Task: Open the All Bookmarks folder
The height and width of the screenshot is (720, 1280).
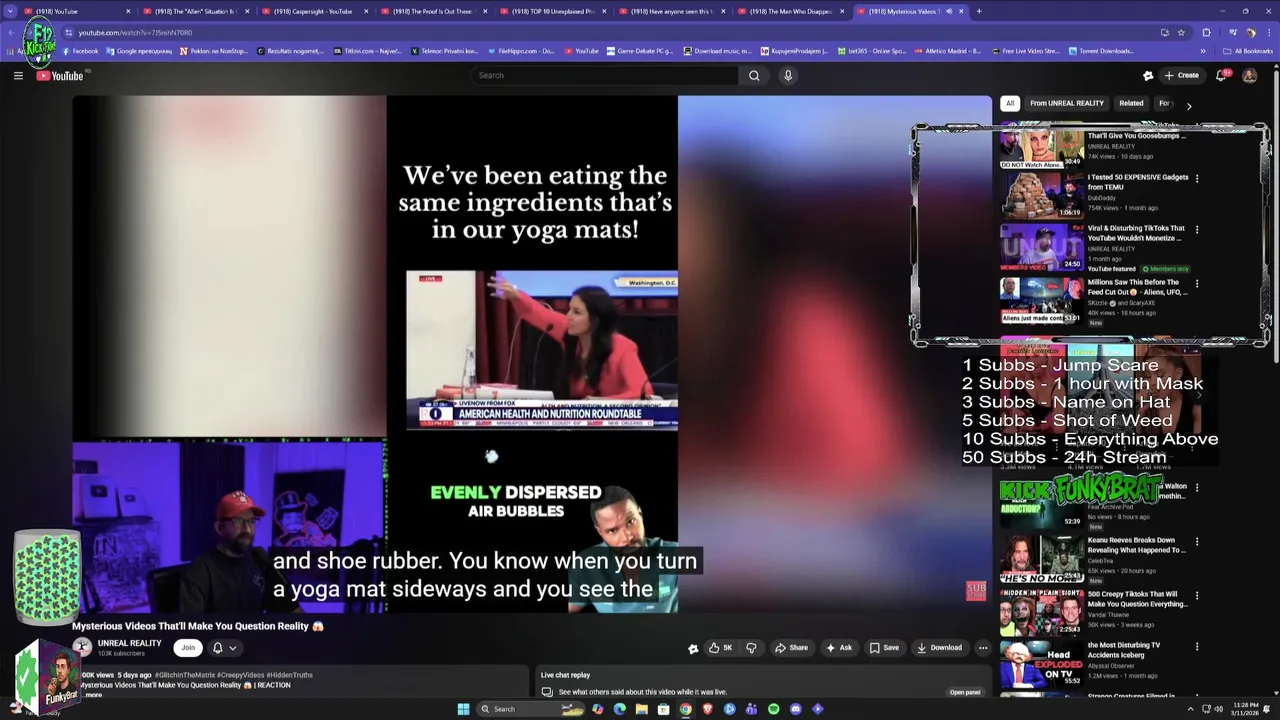Action: tap(1249, 51)
